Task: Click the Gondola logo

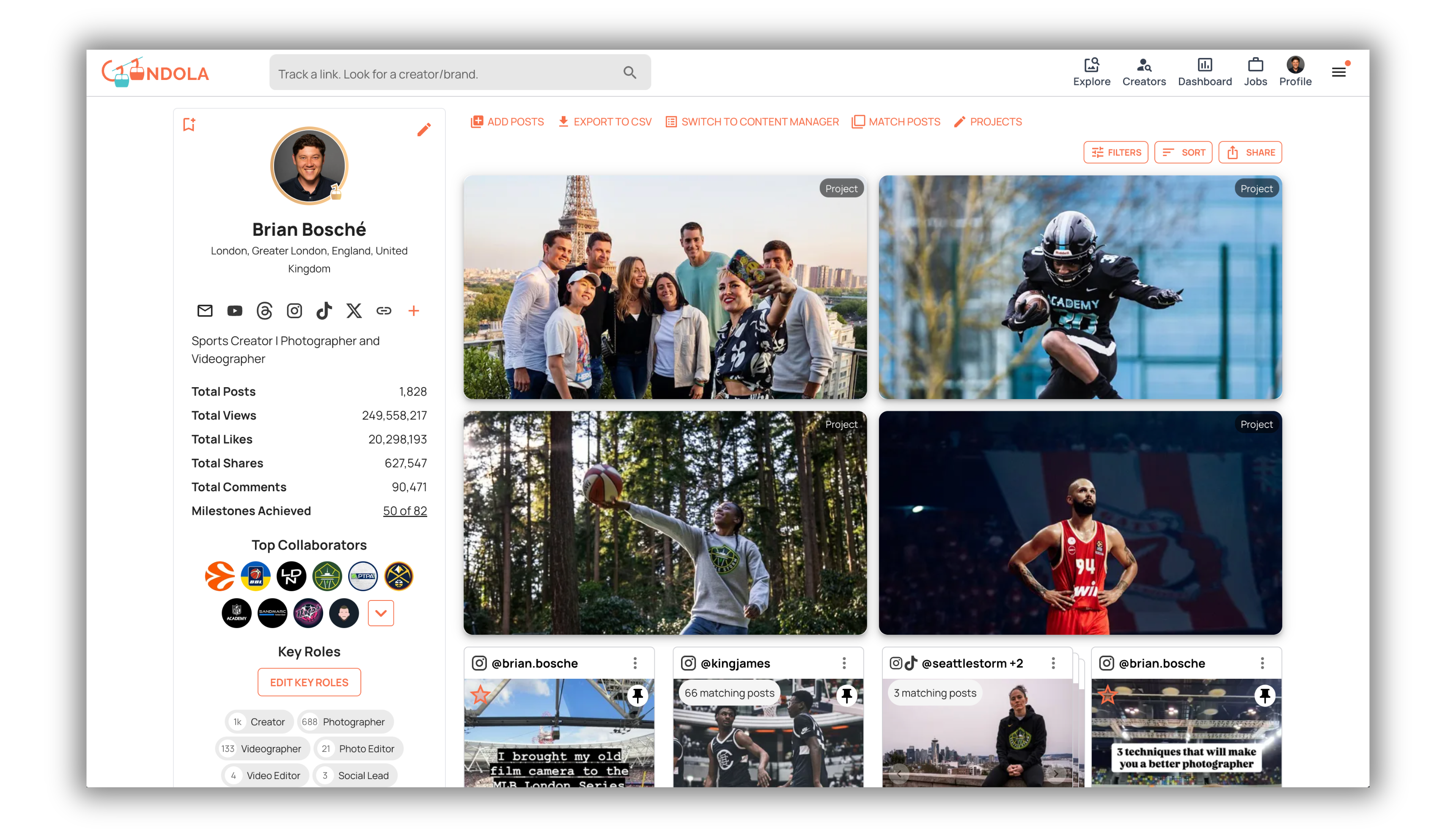Action: point(155,72)
